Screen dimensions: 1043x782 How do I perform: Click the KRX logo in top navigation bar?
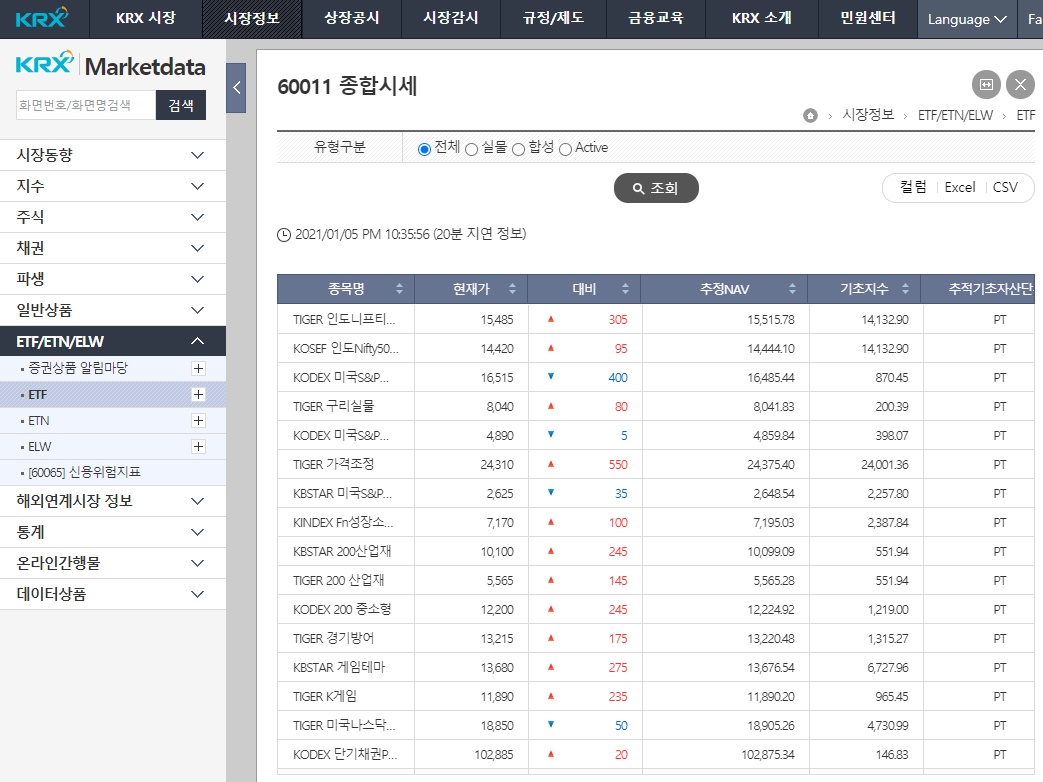pos(41,18)
